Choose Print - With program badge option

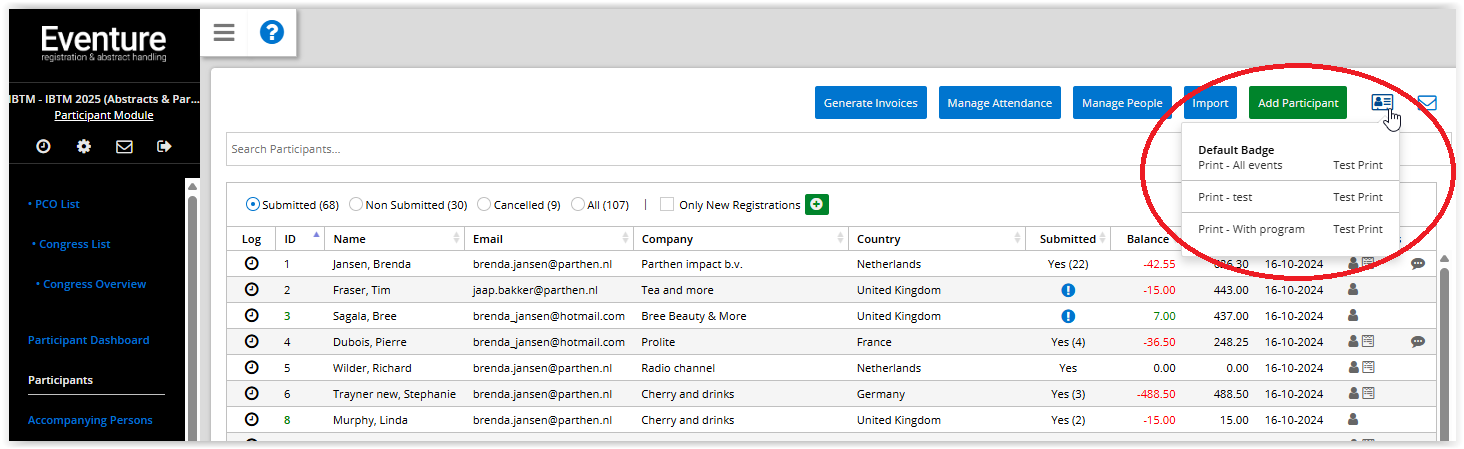click(x=1251, y=229)
